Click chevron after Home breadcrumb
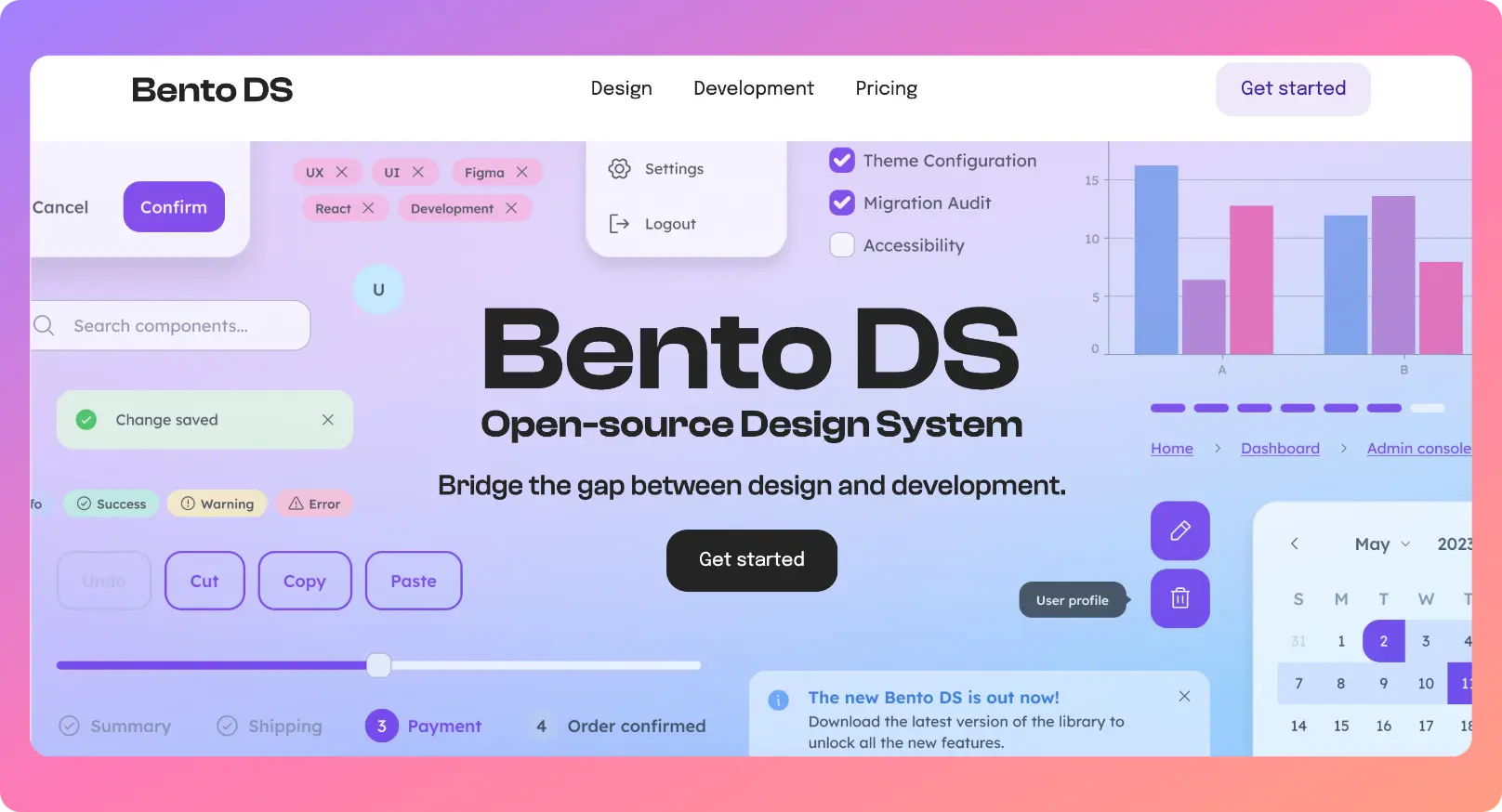This screenshot has height=812, width=1502. click(1218, 449)
